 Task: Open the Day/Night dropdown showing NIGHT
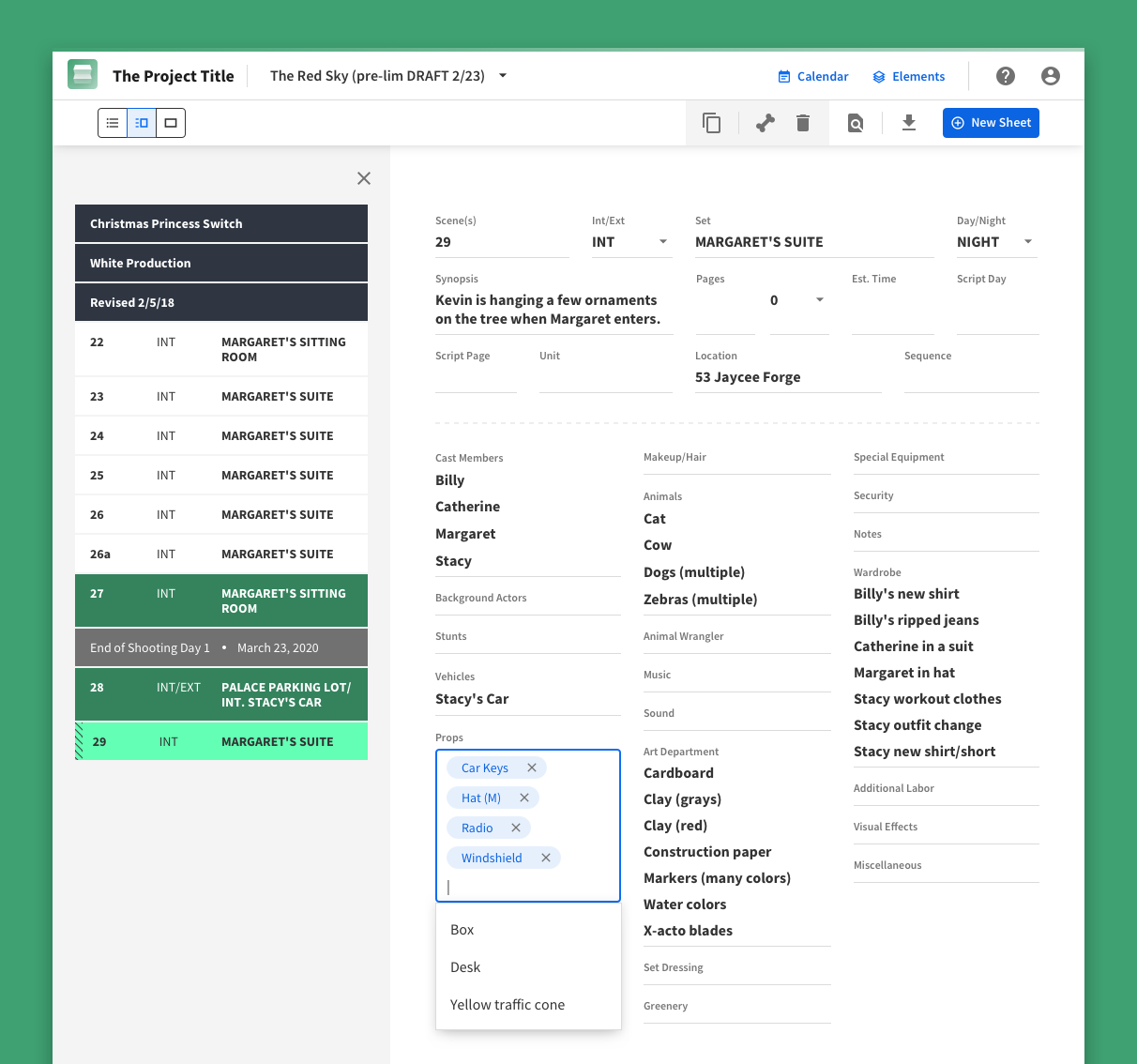pyautogui.click(x=1027, y=242)
